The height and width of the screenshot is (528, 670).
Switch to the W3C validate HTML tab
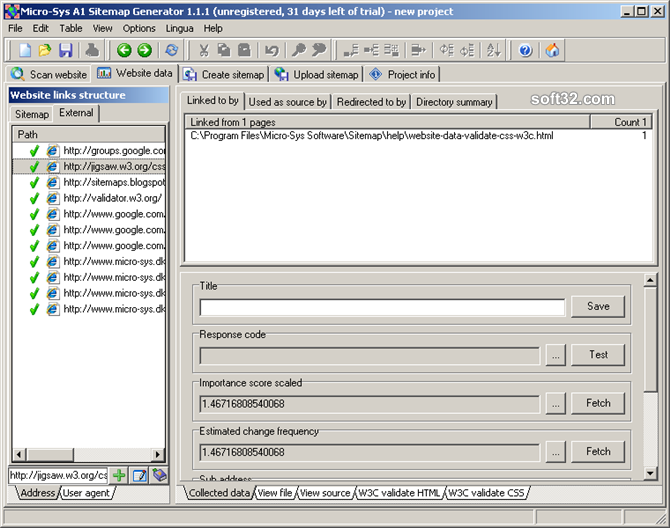399,493
